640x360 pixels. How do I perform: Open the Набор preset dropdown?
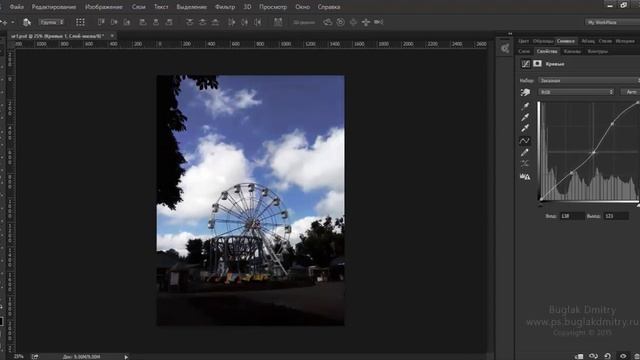click(589, 81)
